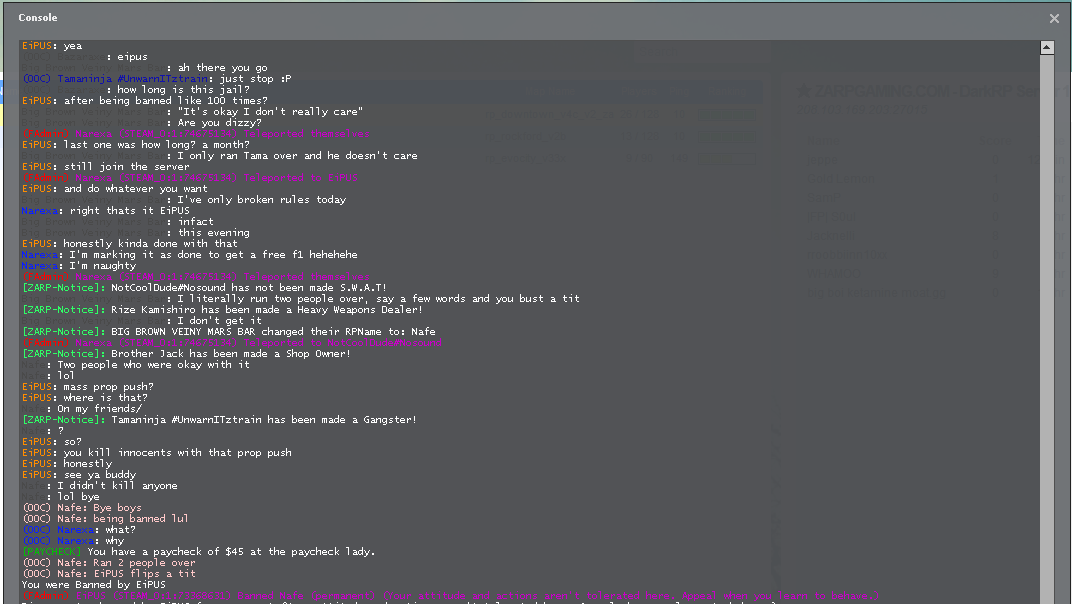This screenshot has width=1072, height=604.
Task: Select 'Narexa: right thats it EiPUS'
Action: [106, 210]
